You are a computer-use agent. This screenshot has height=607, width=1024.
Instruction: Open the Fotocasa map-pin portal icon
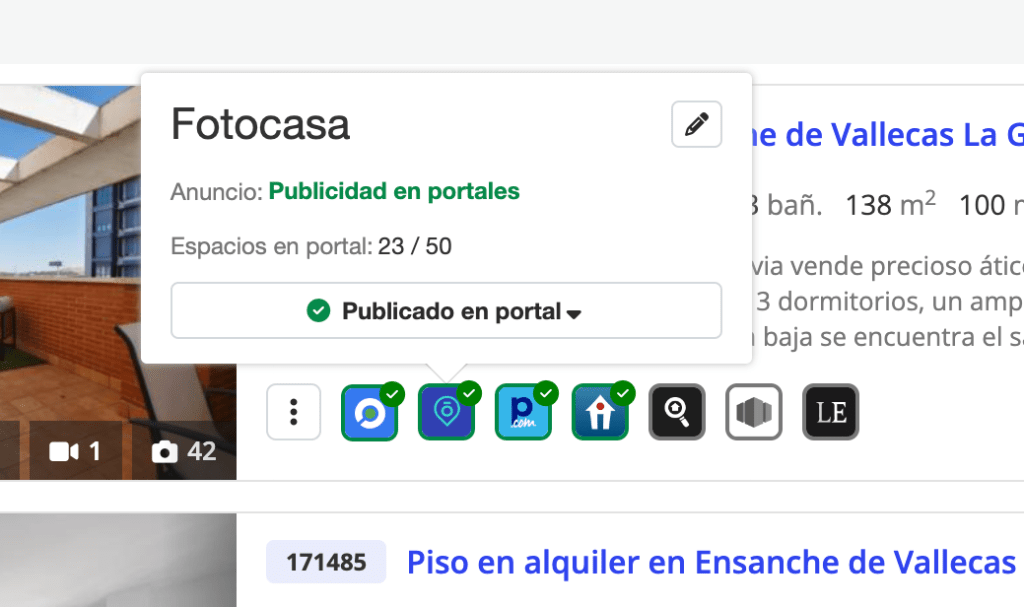coord(447,412)
